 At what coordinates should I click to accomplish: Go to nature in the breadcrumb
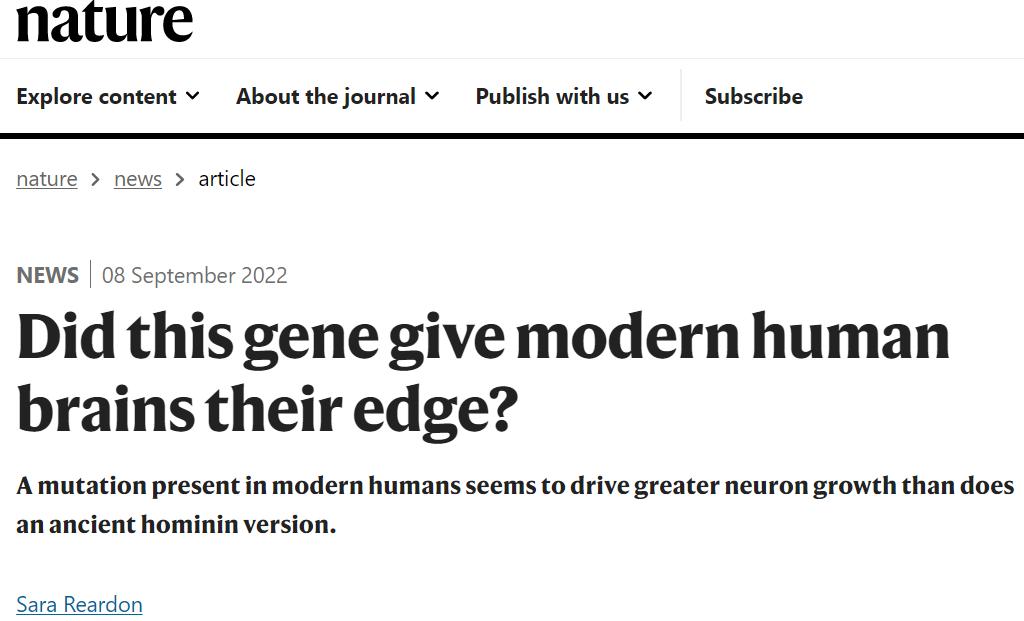pyautogui.click(x=47, y=179)
